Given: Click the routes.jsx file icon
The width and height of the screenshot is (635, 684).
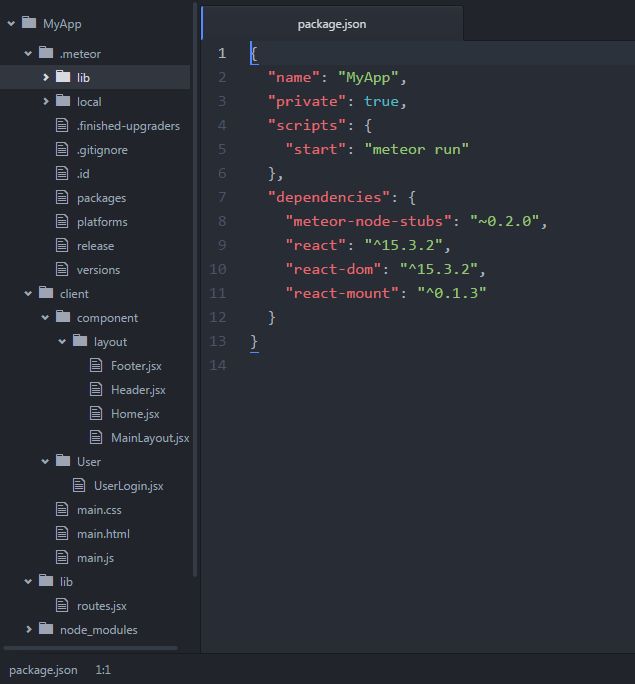Looking at the screenshot, I should pyautogui.click(x=62, y=605).
